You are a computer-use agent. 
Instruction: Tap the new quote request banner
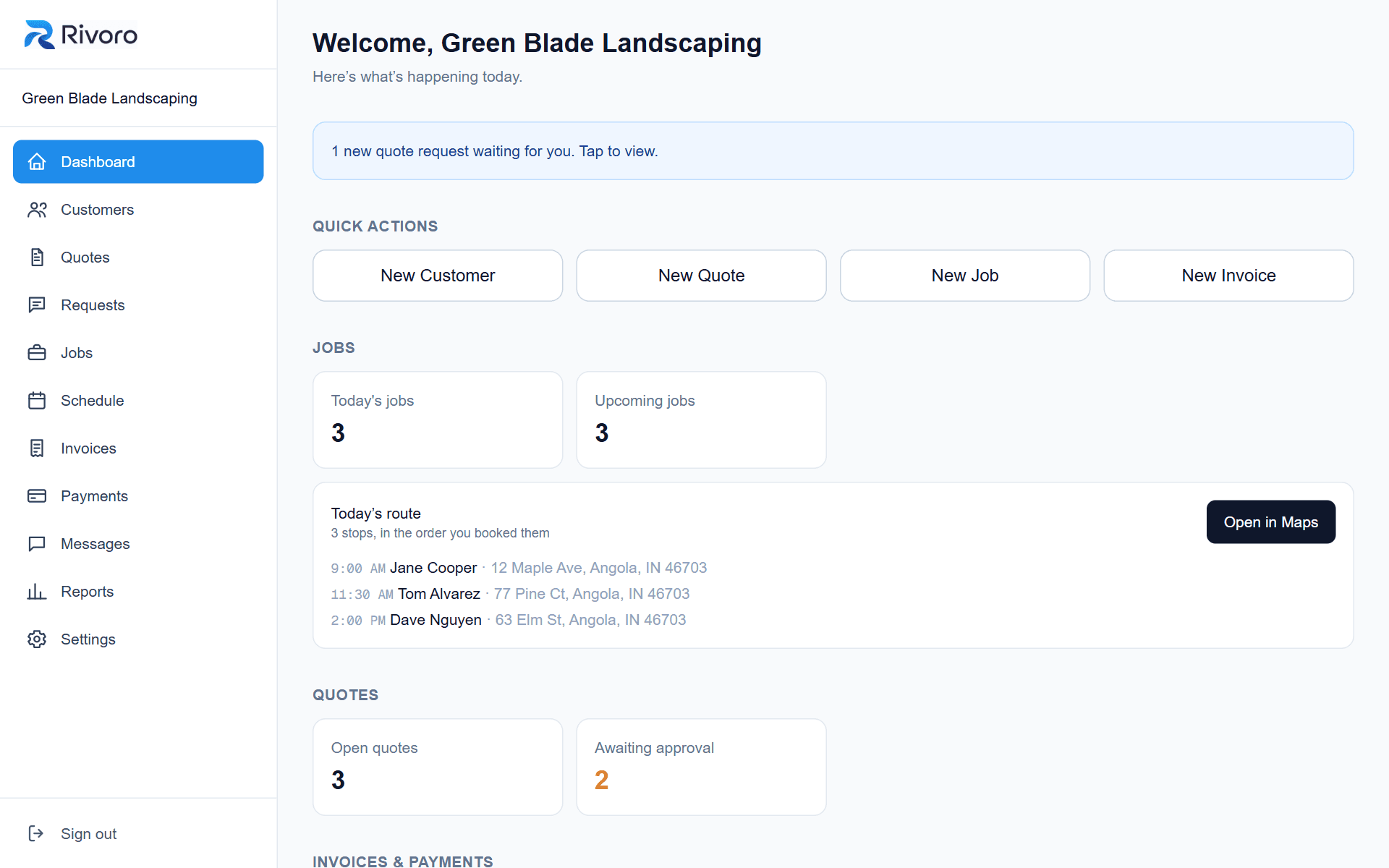[x=833, y=151]
